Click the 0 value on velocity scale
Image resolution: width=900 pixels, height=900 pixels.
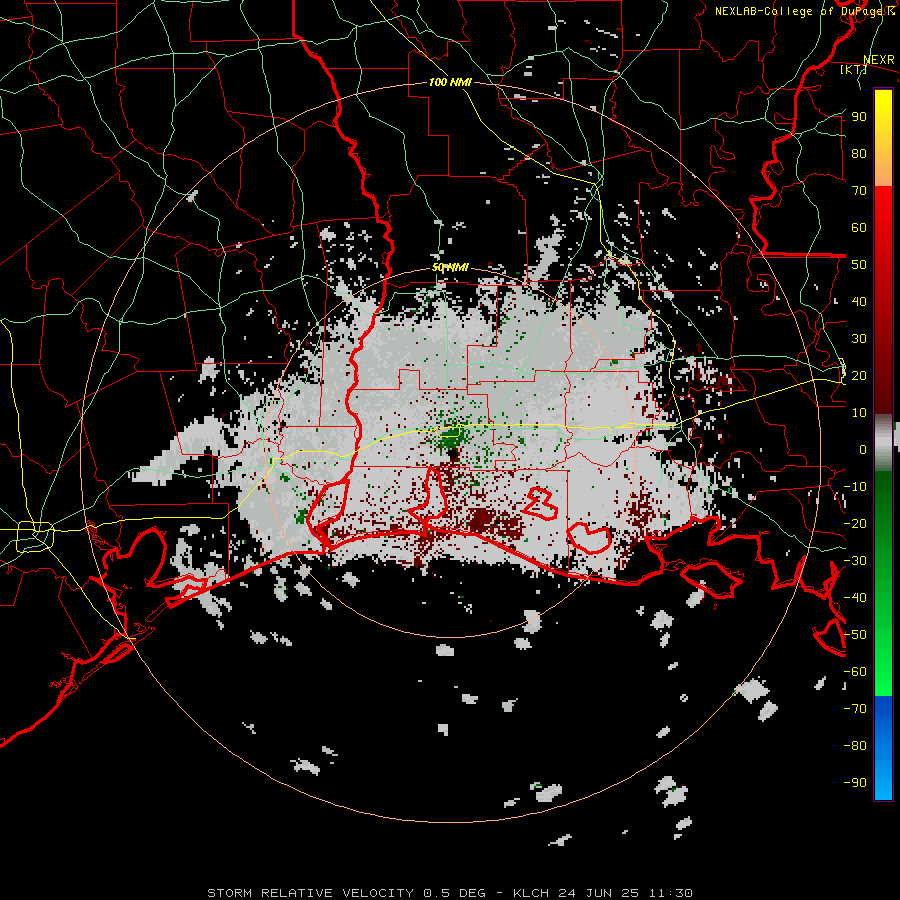coord(863,450)
